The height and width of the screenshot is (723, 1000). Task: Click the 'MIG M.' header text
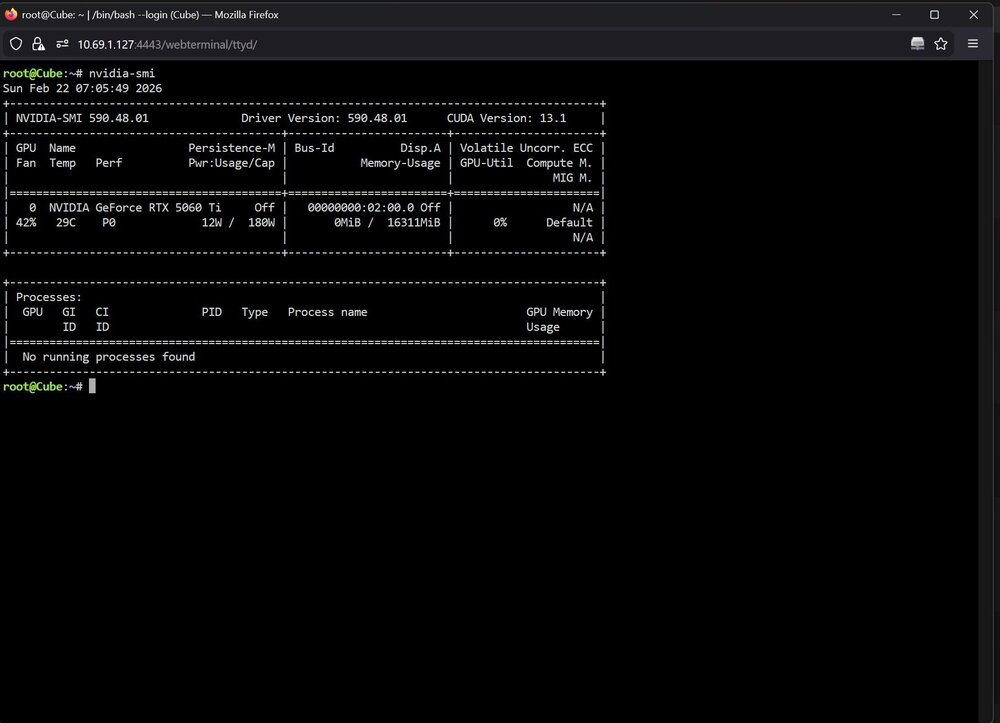[573, 178]
